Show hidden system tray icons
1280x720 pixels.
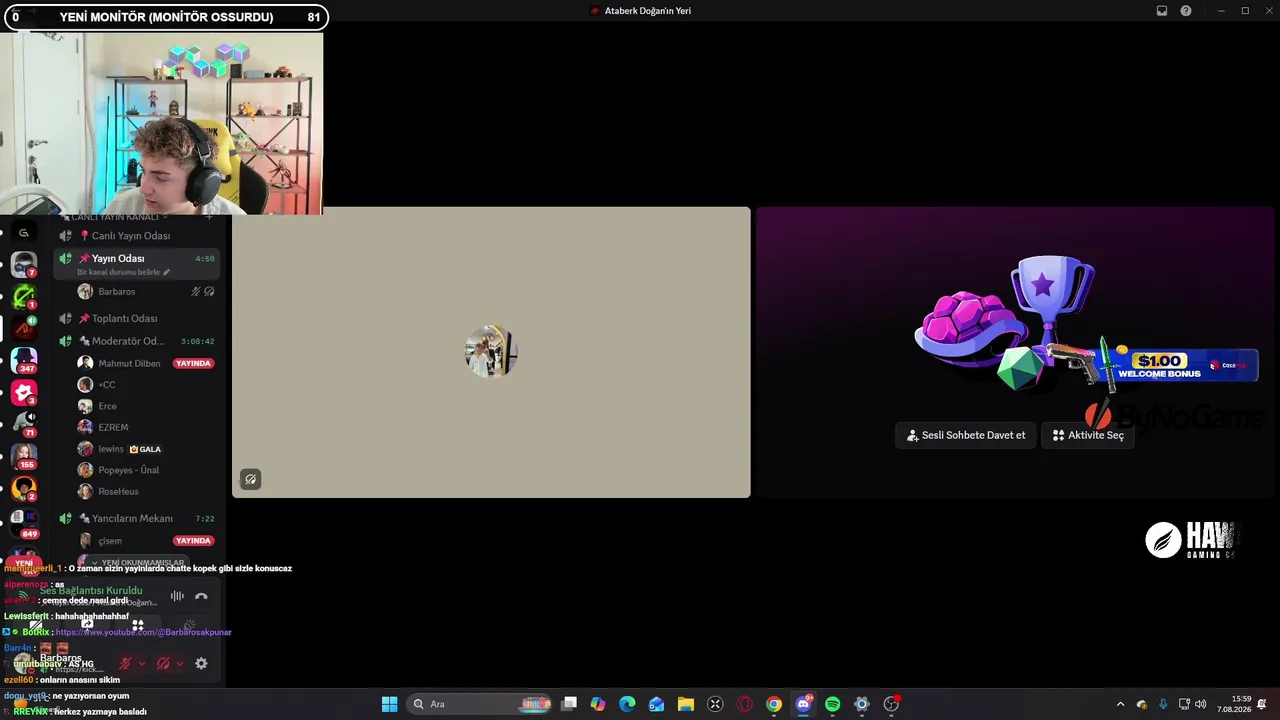[x=1120, y=704]
